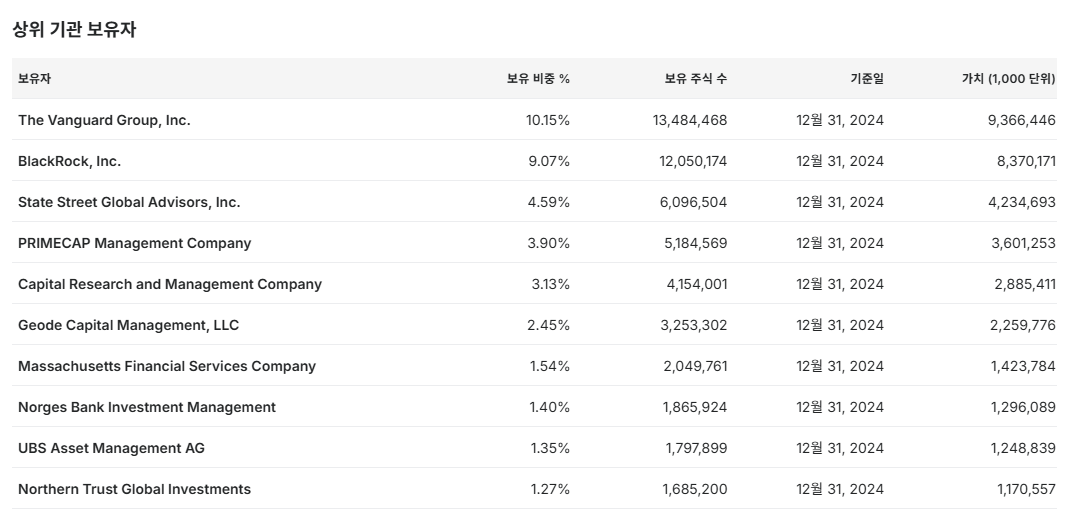Click the Northern Trust value 1,170,557
This screenshot has width=1086, height=515.
pyautogui.click(x=1026, y=489)
